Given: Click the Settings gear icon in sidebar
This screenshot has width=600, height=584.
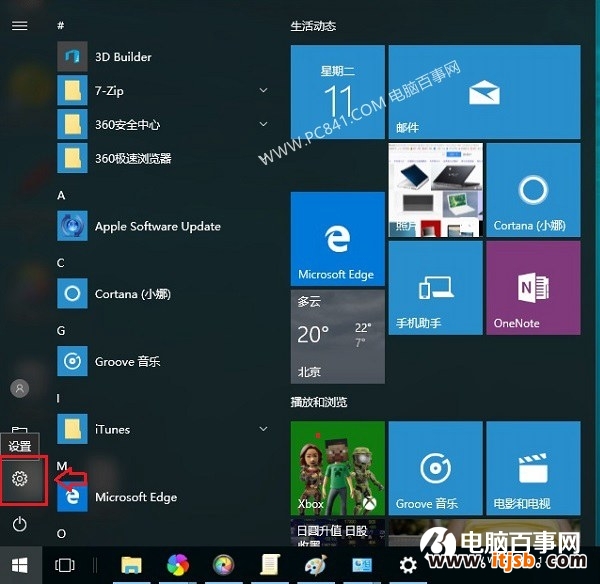Looking at the screenshot, I should point(19,479).
